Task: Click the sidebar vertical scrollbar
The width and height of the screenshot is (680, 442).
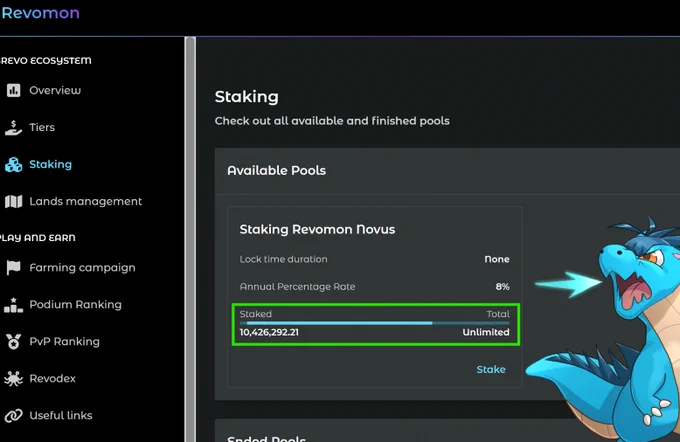Action: pos(190,239)
